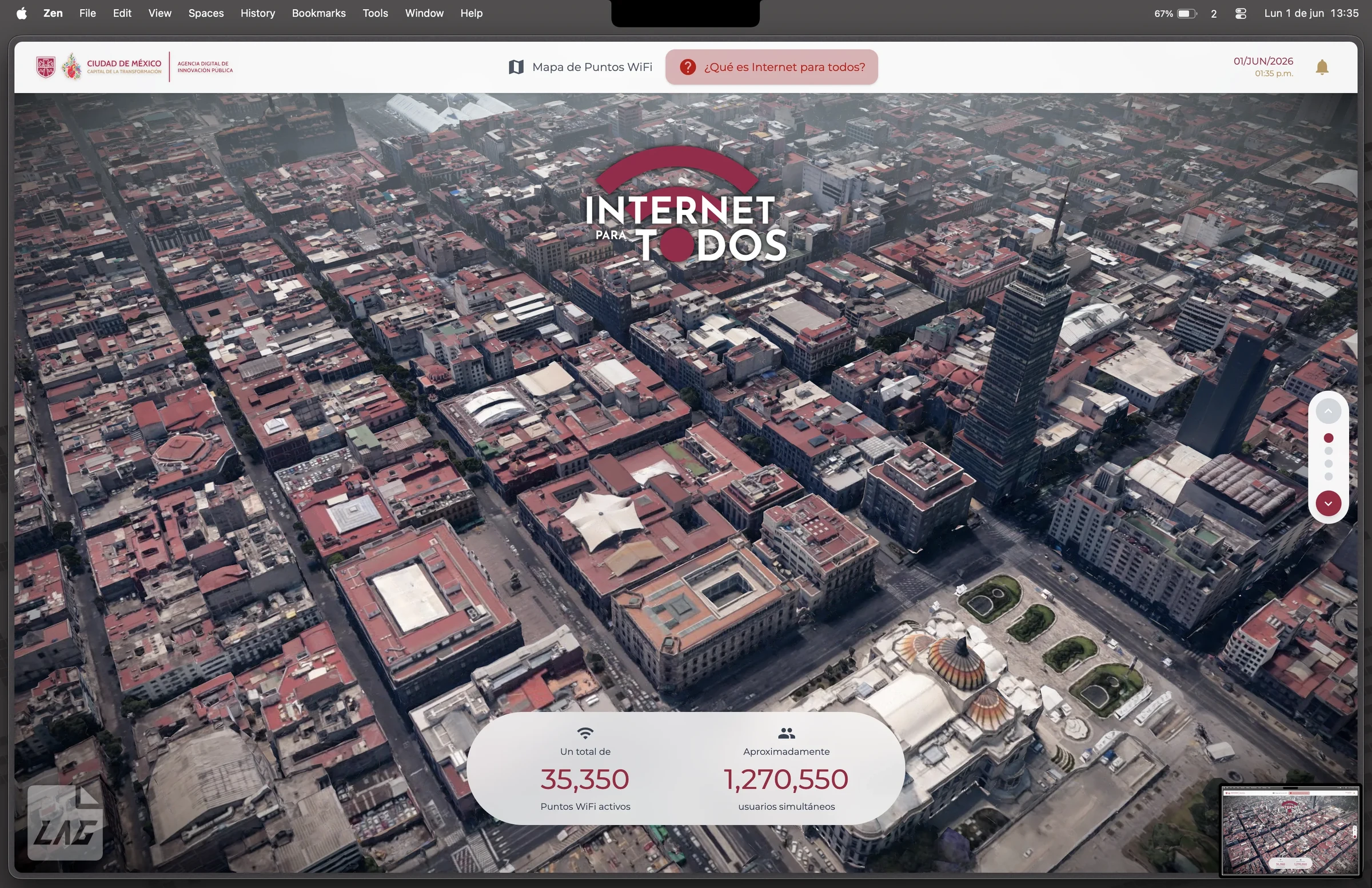1372x888 pixels.
Task: Click the LAG logo badge
Action: click(65, 822)
